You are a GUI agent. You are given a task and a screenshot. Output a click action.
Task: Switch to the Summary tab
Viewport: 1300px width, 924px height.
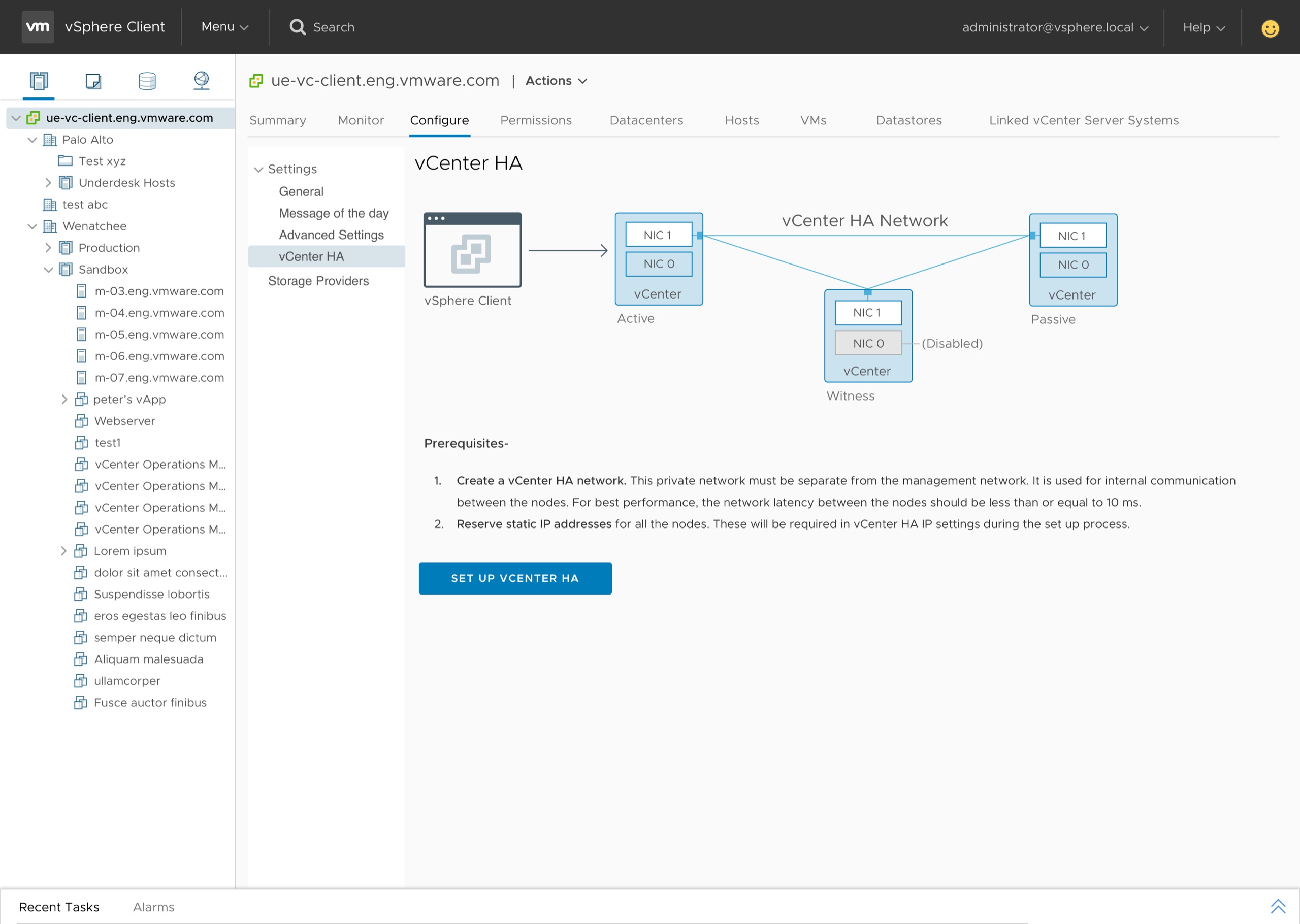(x=278, y=121)
